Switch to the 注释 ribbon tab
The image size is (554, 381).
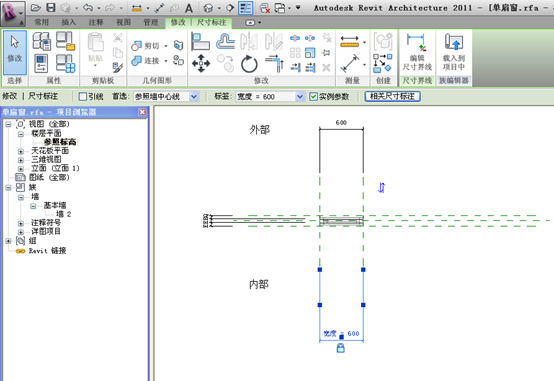click(96, 22)
